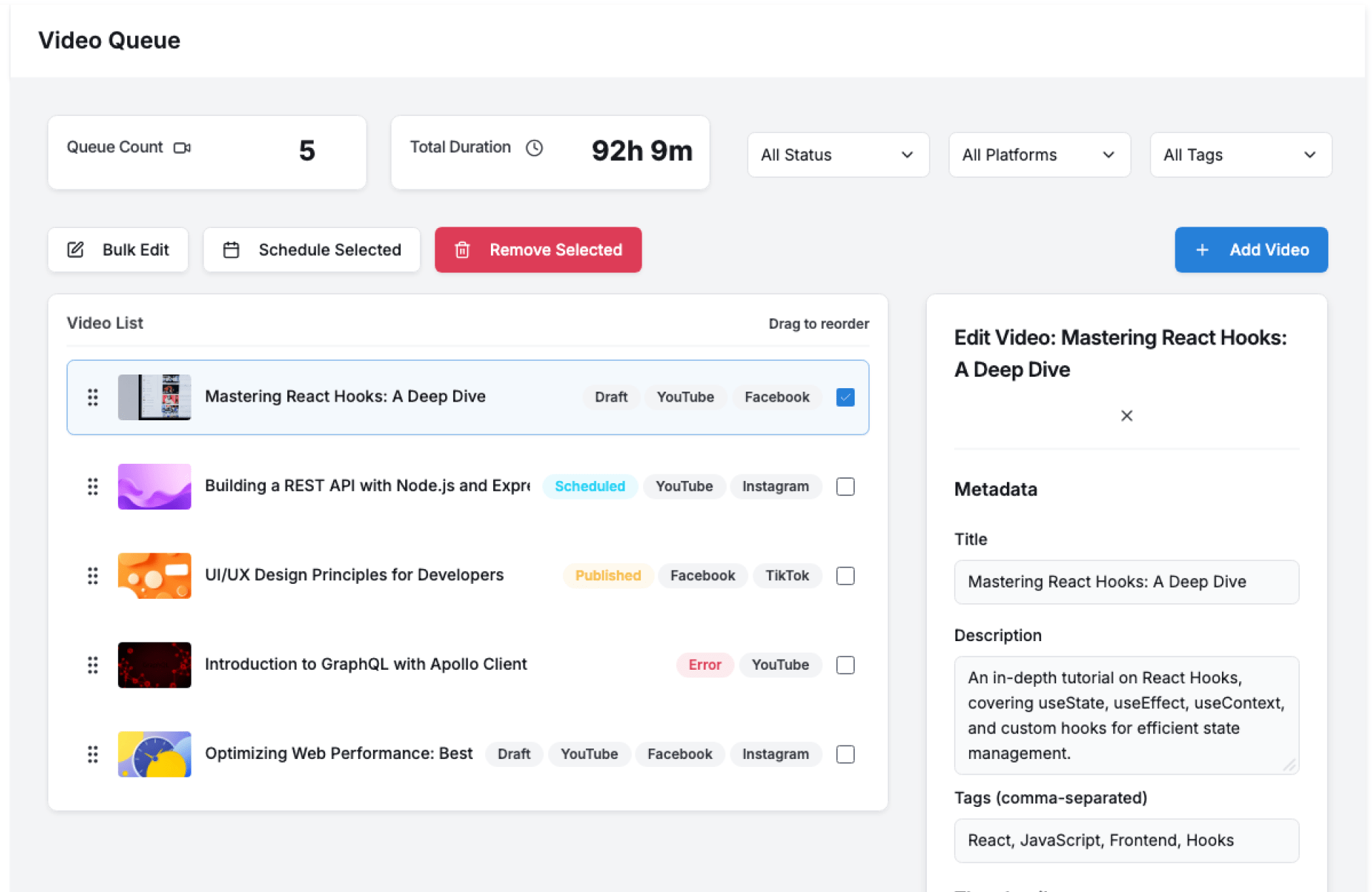Uncheck the Mastering React Hooks video checkbox
This screenshot has width=1372, height=892.
point(845,397)
